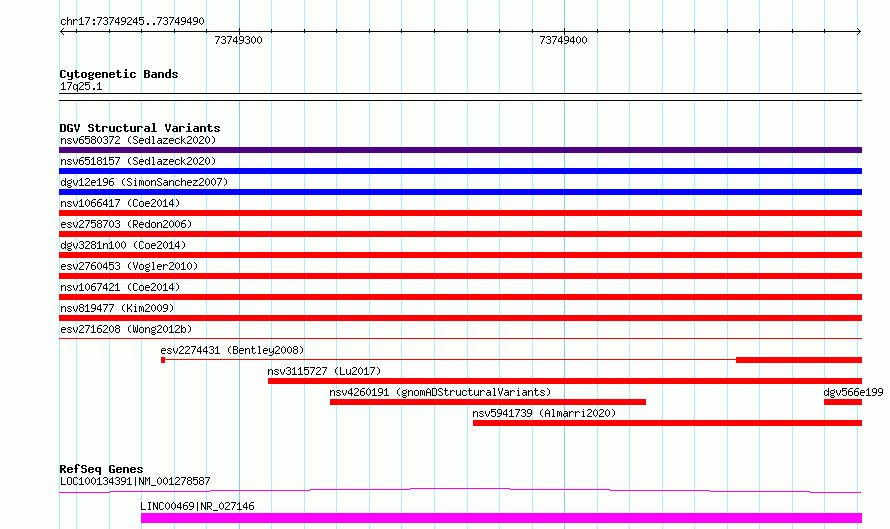This screenshot has height=529, width=890.
Task: Click the red nsv1066417 variant bar
Action: tap(460, 213)
